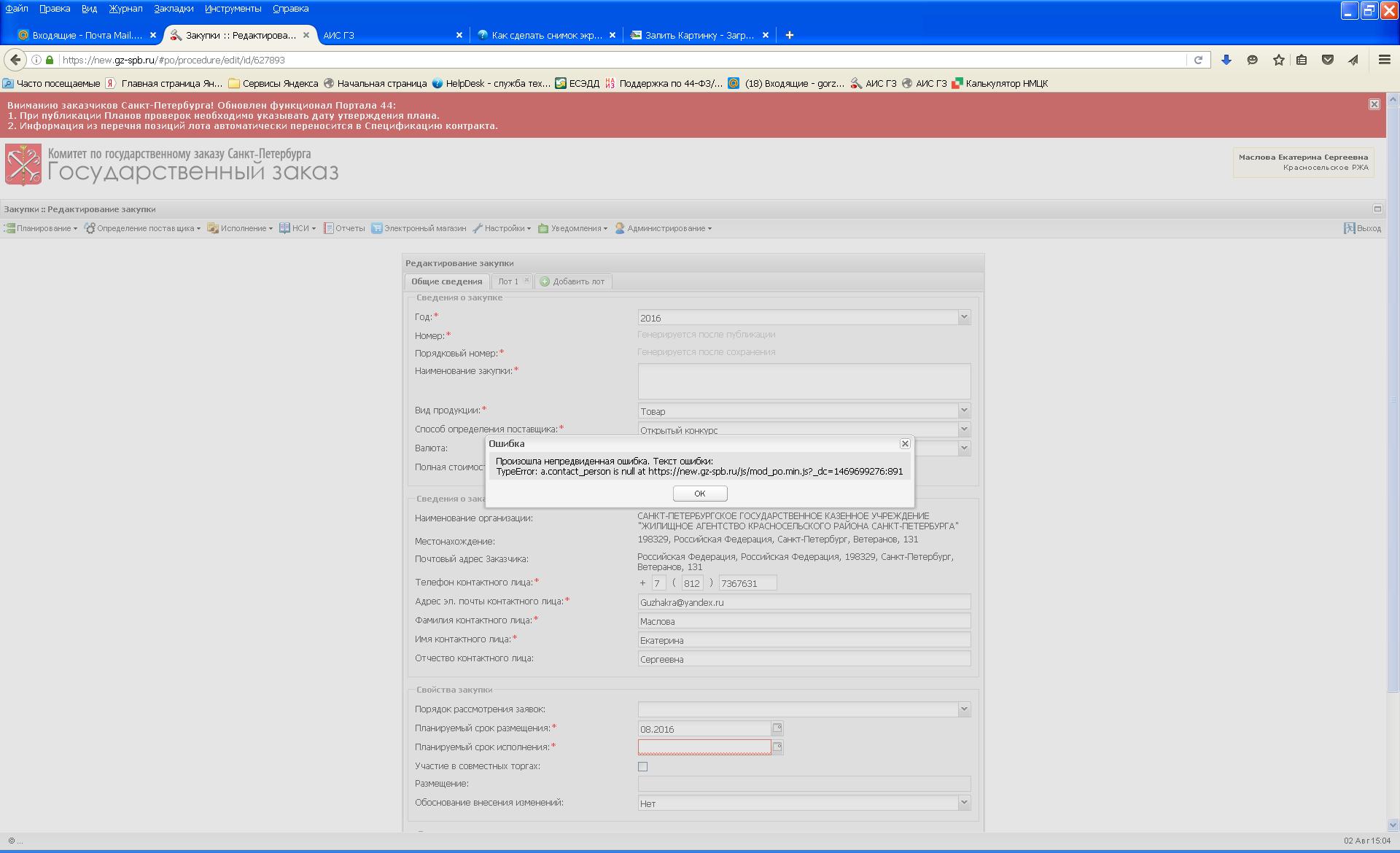
Task: Open the Журнал browser menu
Action: click(x=125, y=9)
